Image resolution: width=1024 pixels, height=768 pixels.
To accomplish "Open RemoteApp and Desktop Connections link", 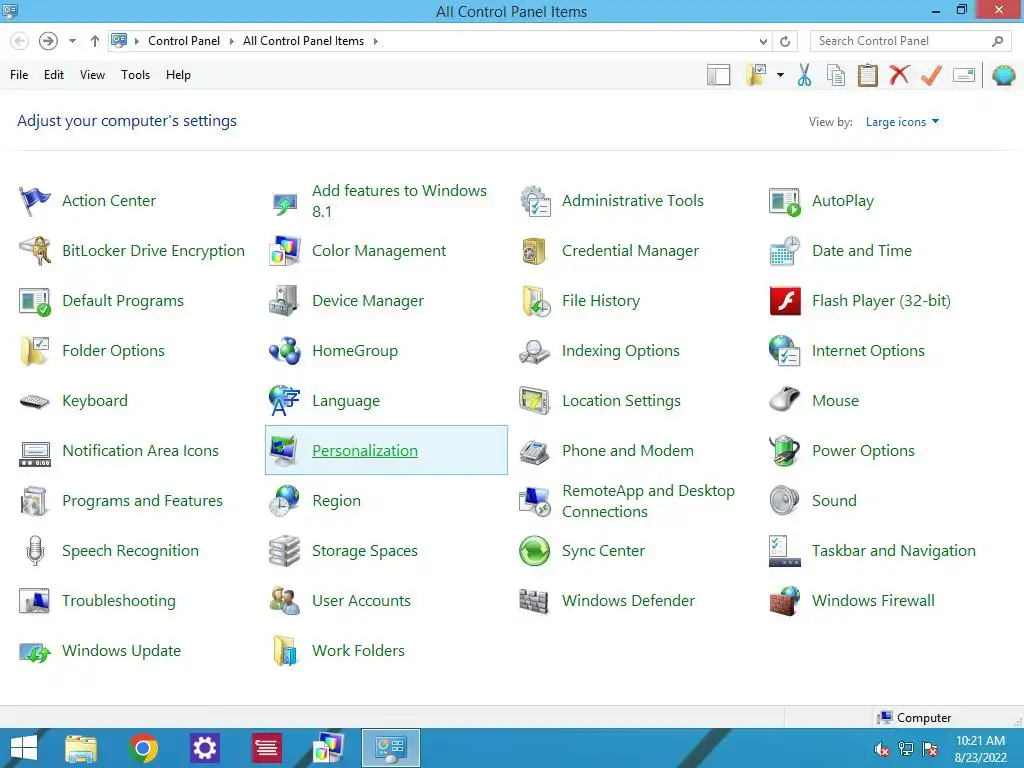I will click(x=648, y=501).
